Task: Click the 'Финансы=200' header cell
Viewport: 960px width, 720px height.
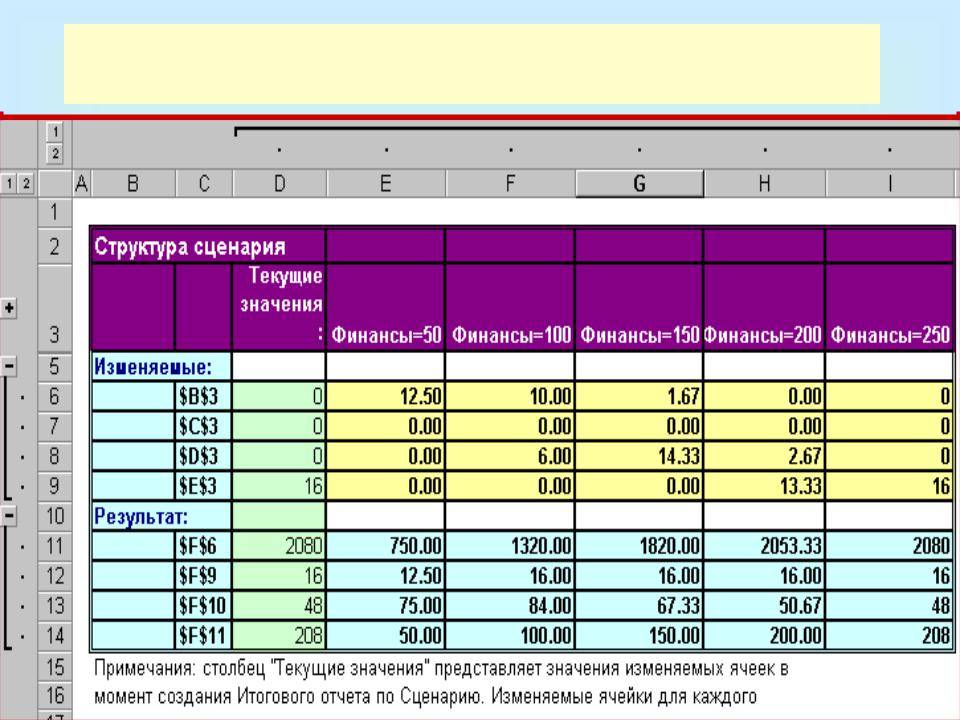Action: pyautogui.click(x=764, y=307)
